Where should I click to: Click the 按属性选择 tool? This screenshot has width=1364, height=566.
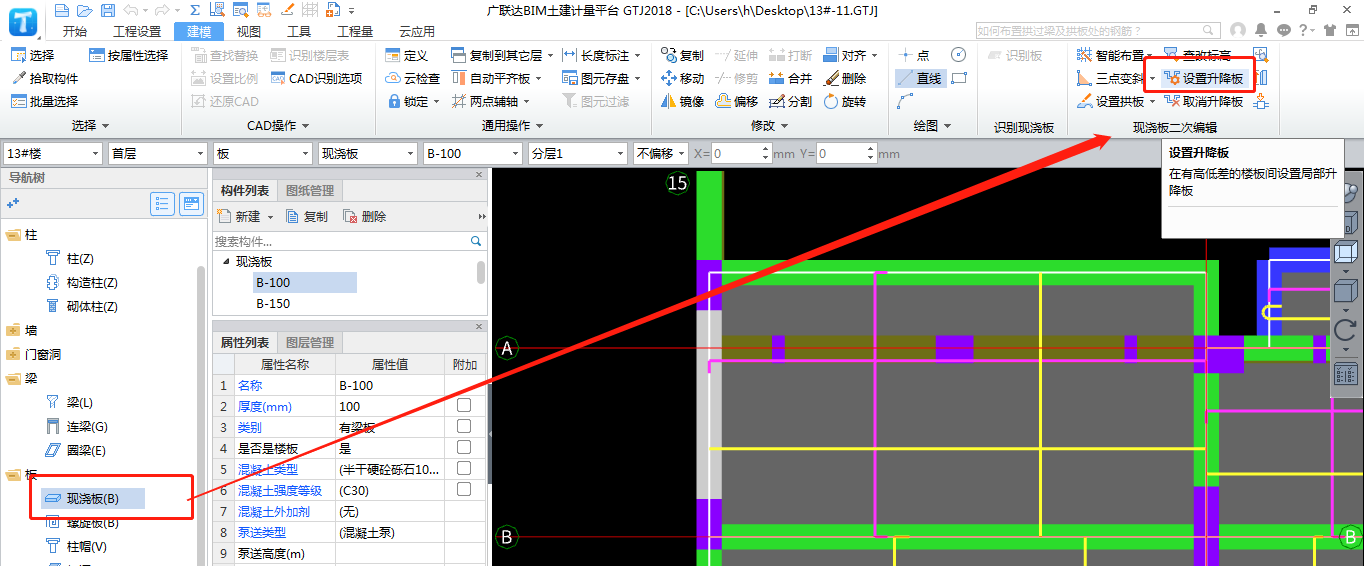129,55
